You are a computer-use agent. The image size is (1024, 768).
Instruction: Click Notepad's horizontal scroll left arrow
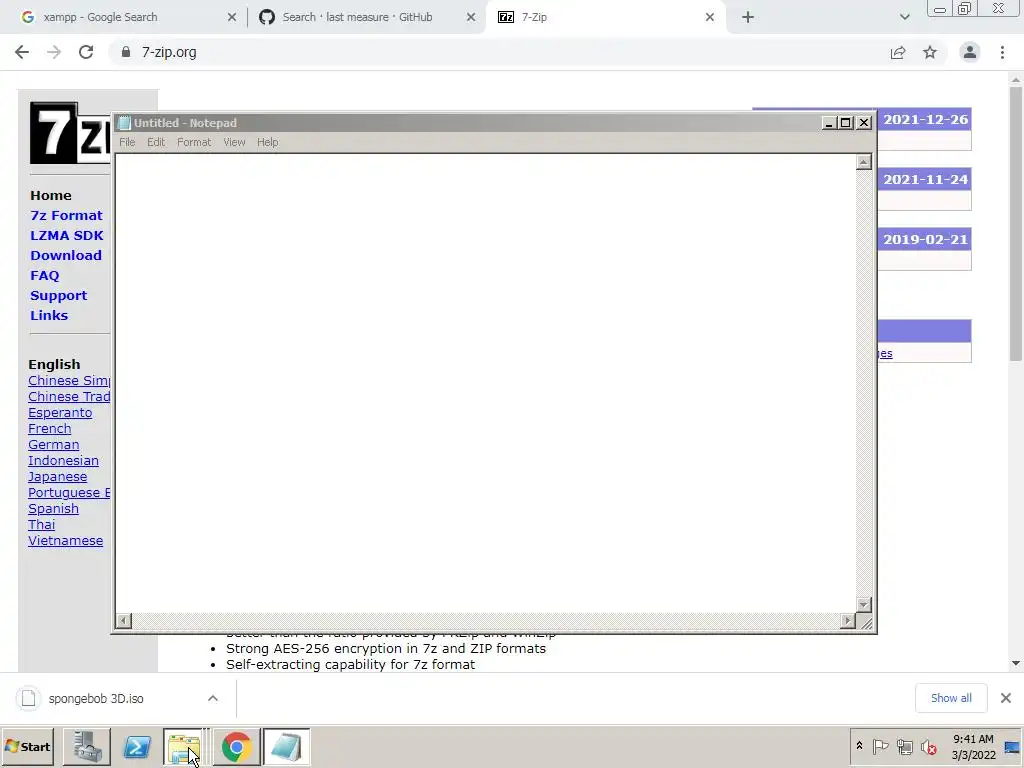[123, 620]
